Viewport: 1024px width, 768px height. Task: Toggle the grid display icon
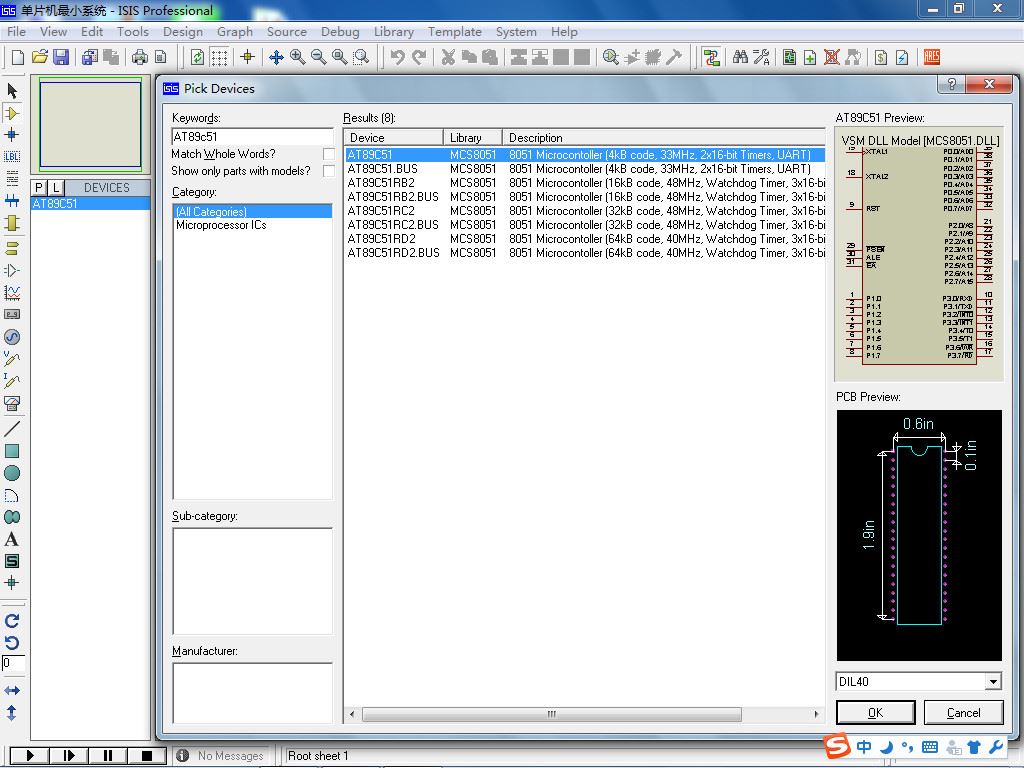[x=219, y=57]
